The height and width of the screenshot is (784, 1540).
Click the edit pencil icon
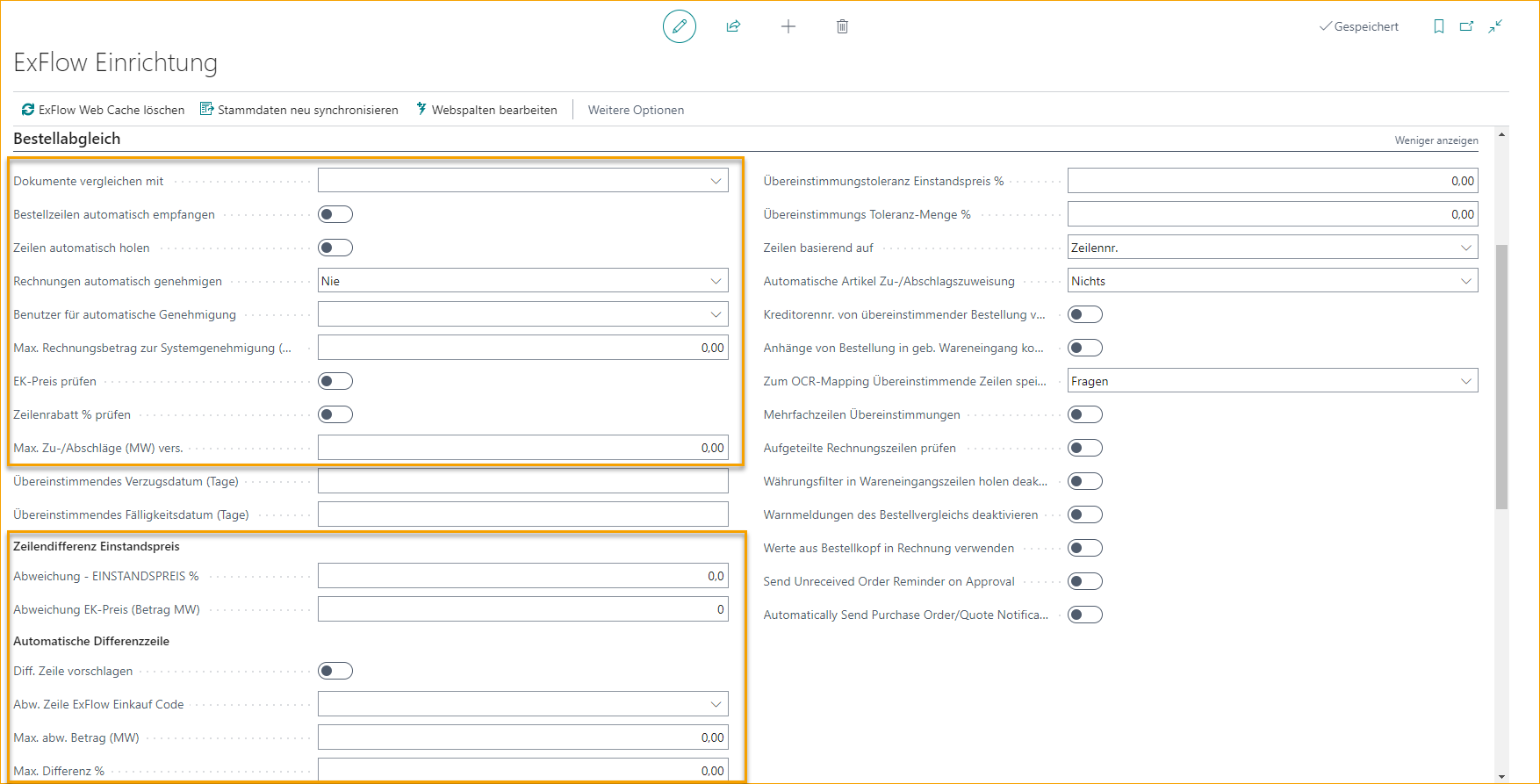(x=680, y=26)
